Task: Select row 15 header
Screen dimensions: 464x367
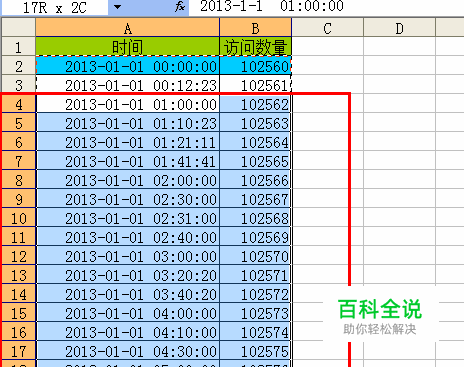Action: coord(19,313)
